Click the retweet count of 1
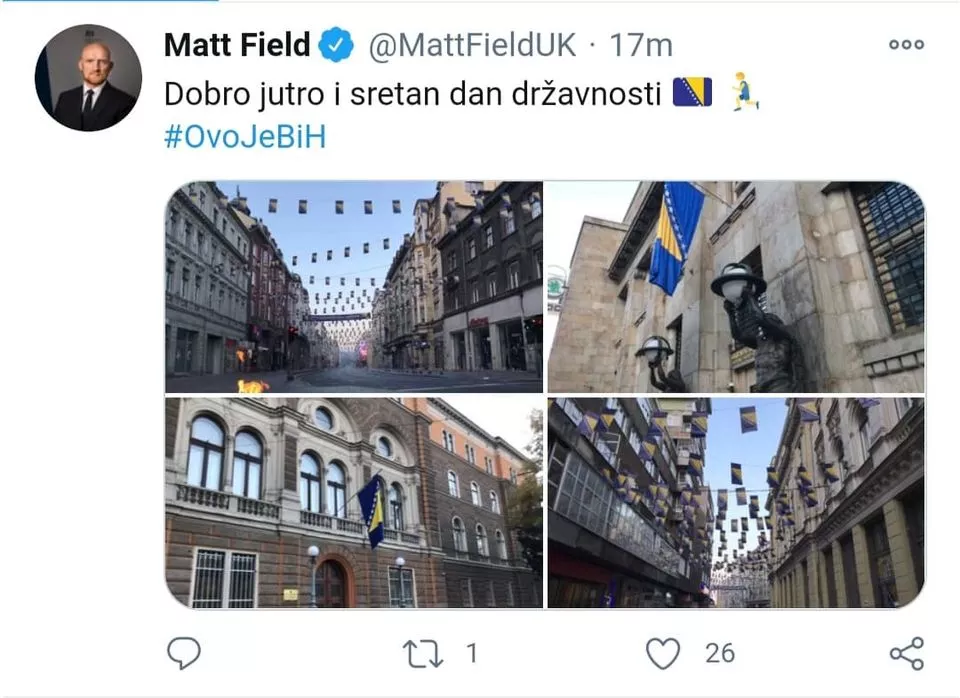Screen dimensions: 960x698 pos(472,653)
